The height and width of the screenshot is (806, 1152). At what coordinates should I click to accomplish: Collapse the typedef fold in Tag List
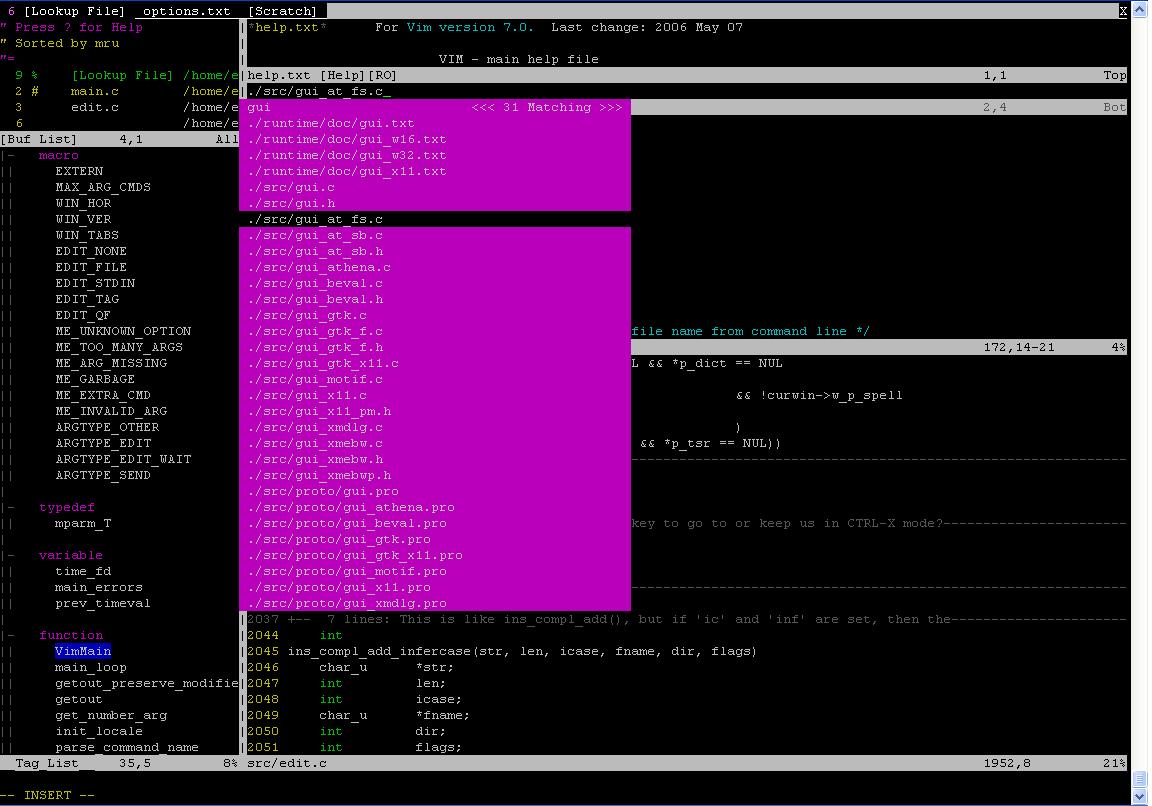point(11,507)
